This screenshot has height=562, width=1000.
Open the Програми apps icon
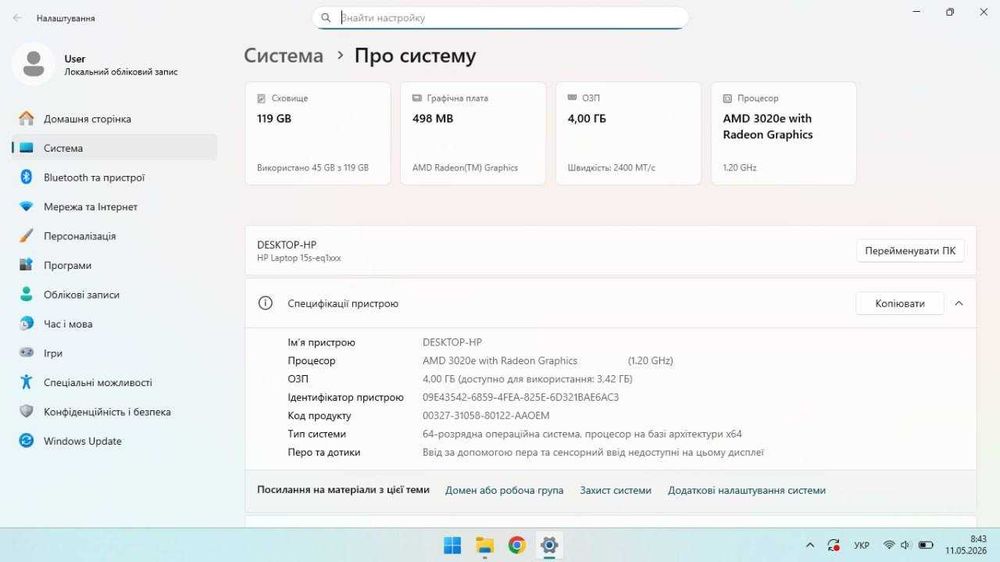pos(26,265)
